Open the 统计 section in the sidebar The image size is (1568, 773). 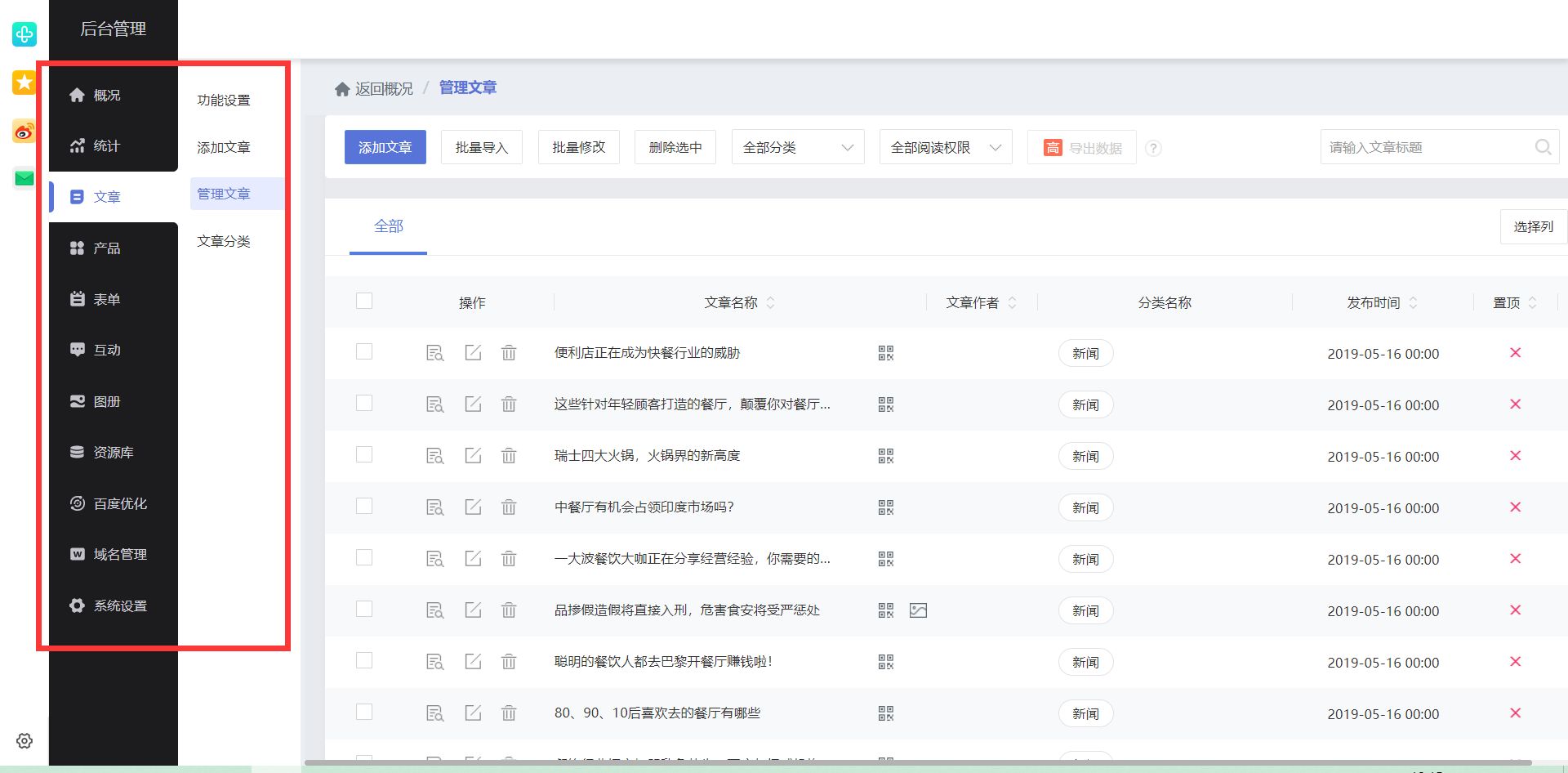click(x=104, y=145)
